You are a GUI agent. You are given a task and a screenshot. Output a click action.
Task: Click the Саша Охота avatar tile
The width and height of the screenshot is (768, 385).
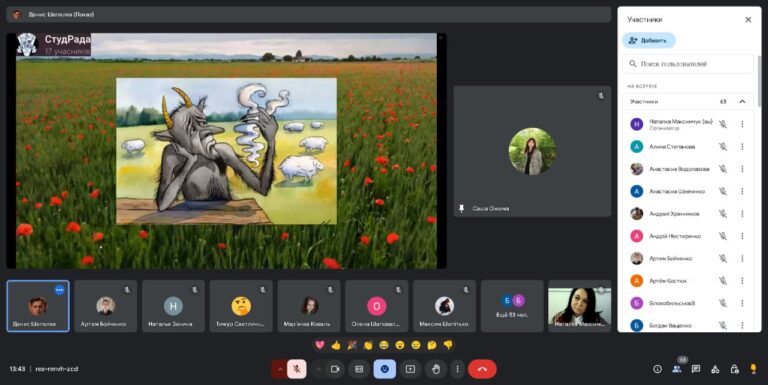[x=532, y=151]
